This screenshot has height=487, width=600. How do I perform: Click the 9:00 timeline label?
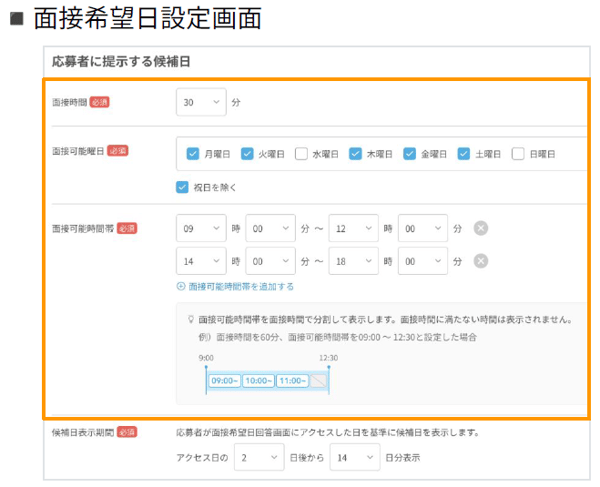[x=206, y=358]
